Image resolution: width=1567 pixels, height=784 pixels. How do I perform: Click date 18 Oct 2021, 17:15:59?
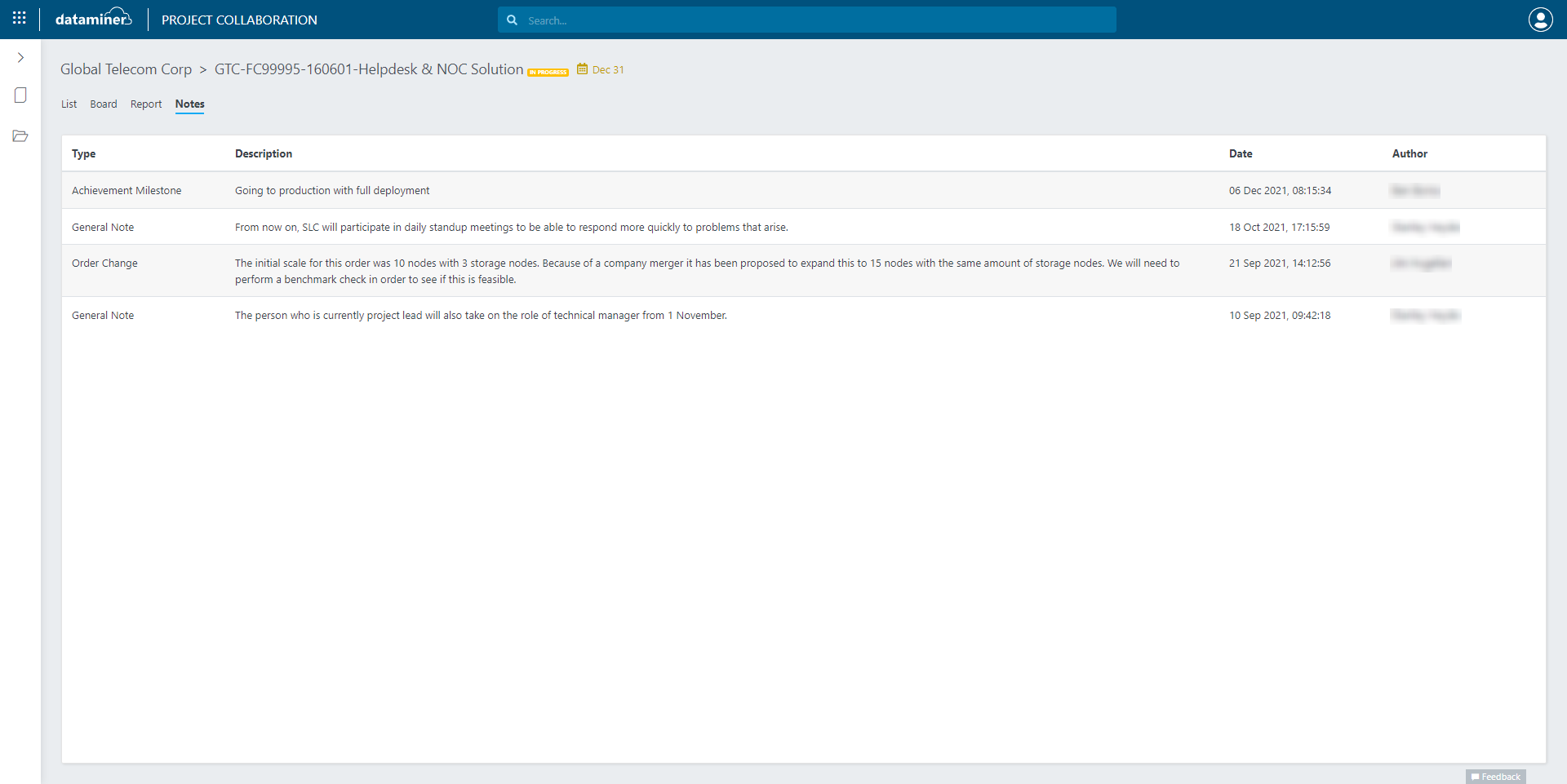[x=1279, y=228]
